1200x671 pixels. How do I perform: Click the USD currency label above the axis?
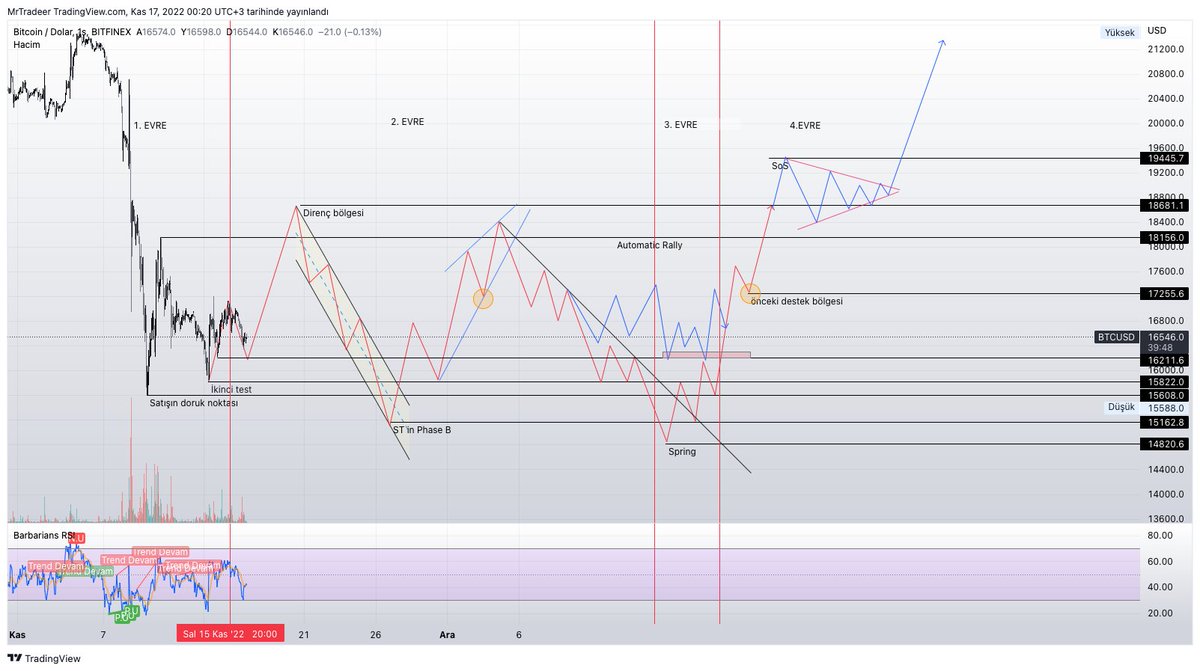coord(1158,29)
